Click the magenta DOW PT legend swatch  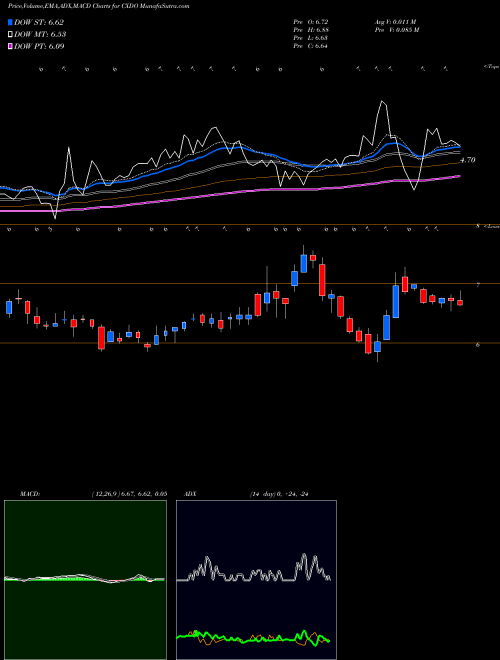(x=11, y=46)
